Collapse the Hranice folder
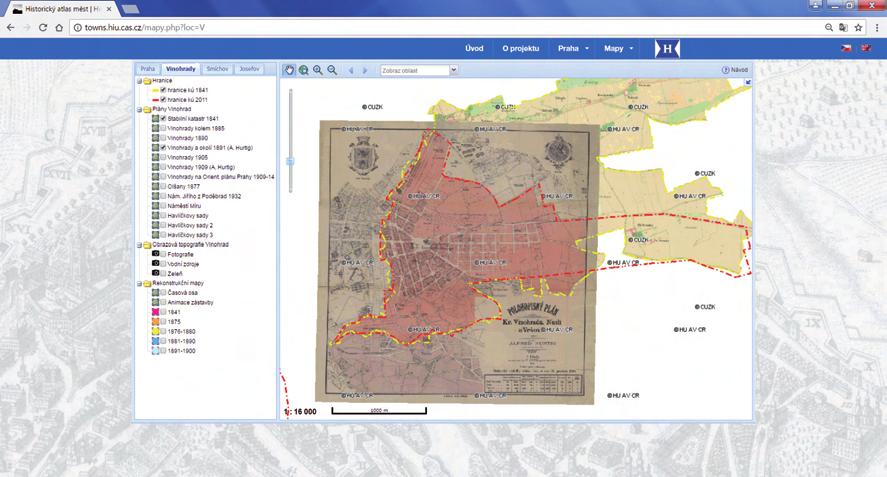This screenshot has width=887, height=477. [x=139, y=81]
